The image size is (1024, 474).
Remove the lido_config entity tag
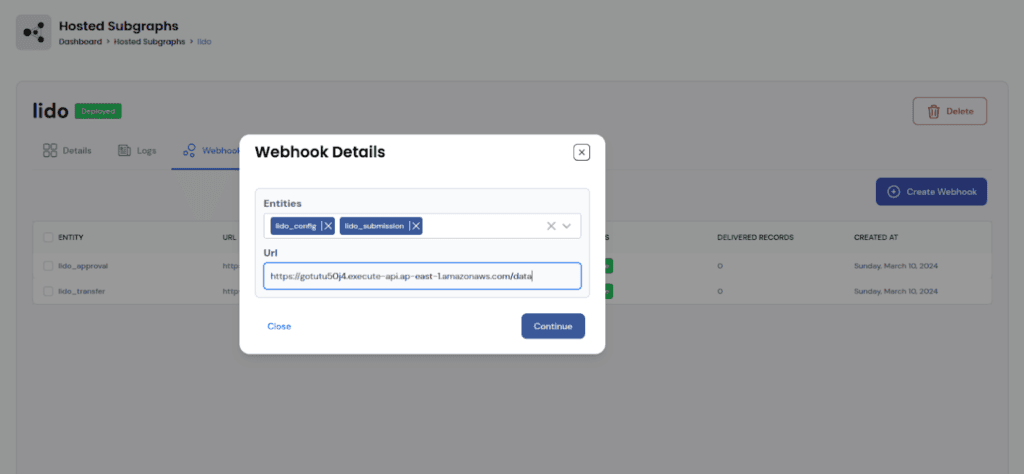[328, 226]
